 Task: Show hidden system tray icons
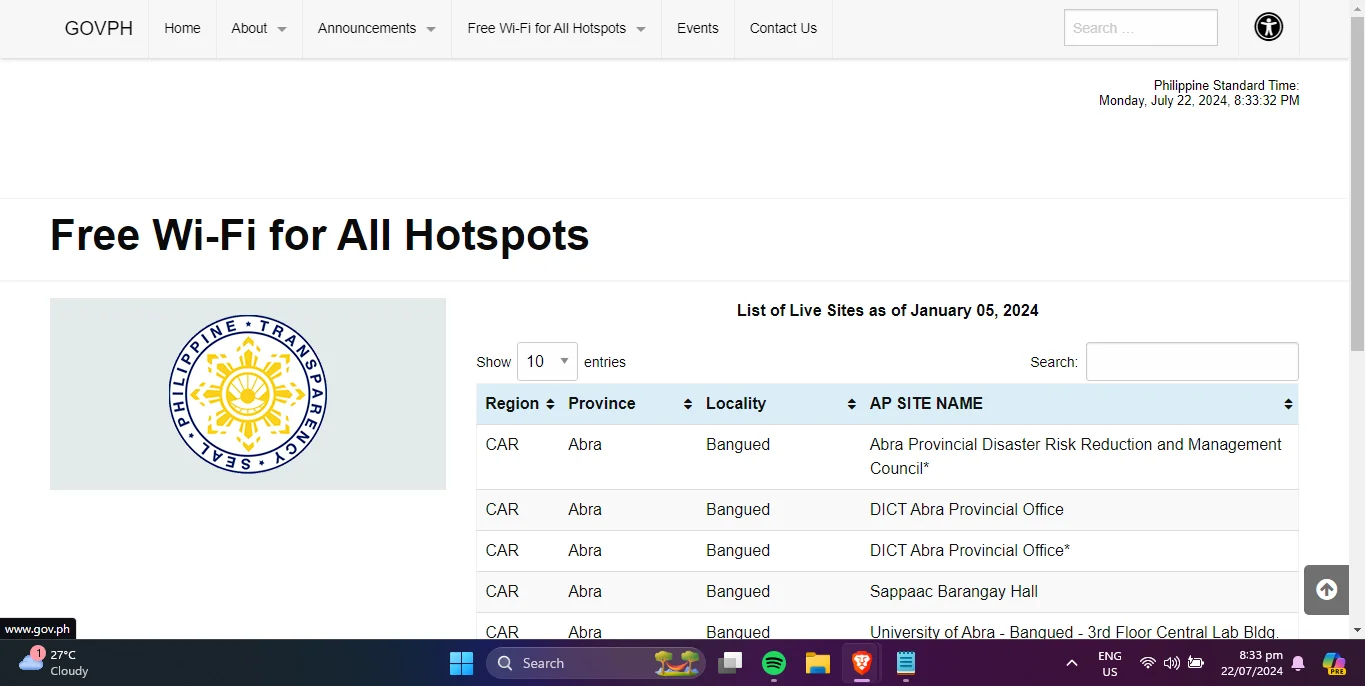coord(1072,663)
